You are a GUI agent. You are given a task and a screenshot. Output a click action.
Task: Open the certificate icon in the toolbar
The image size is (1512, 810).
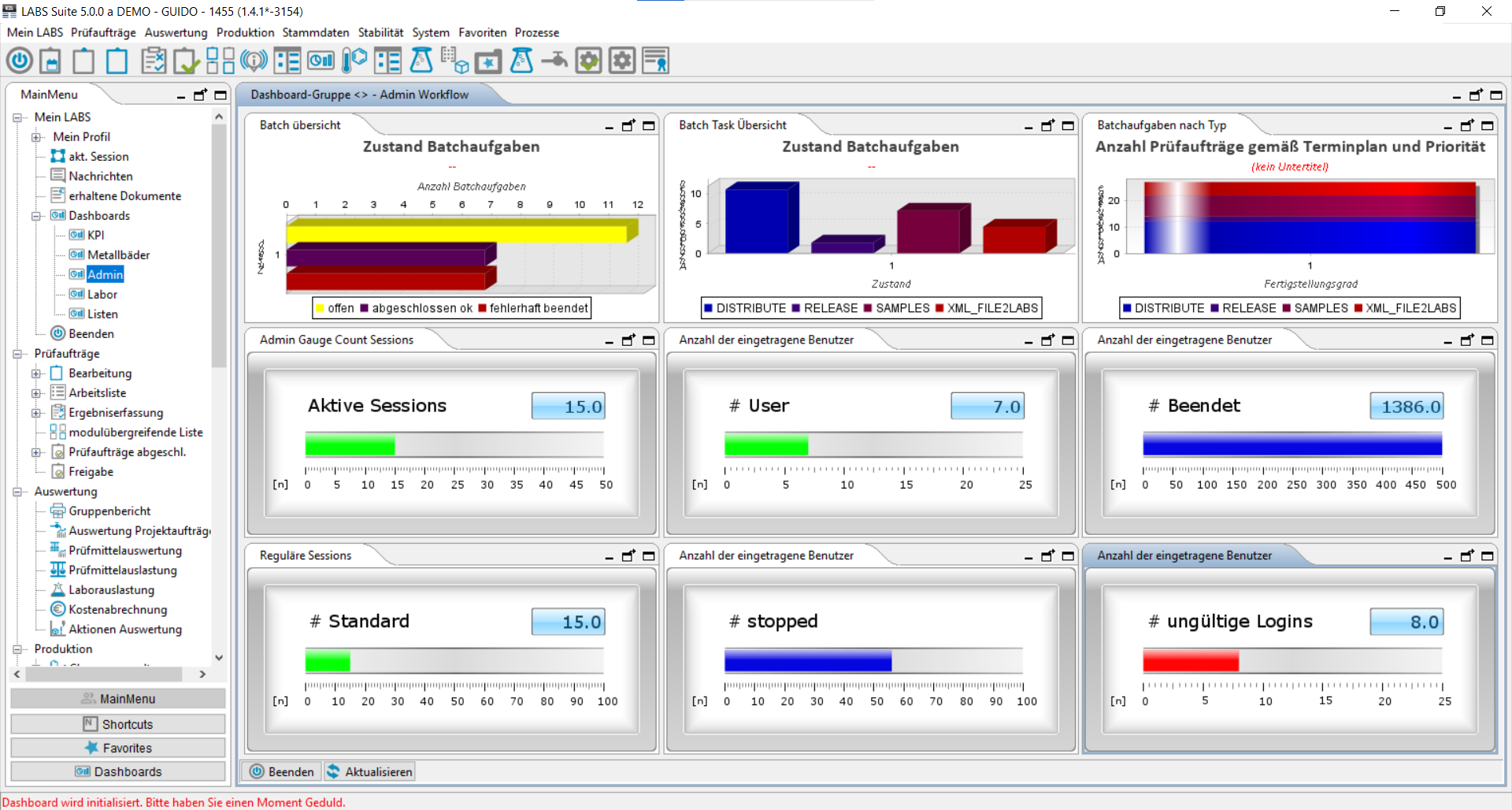click(x=655, y=61)
